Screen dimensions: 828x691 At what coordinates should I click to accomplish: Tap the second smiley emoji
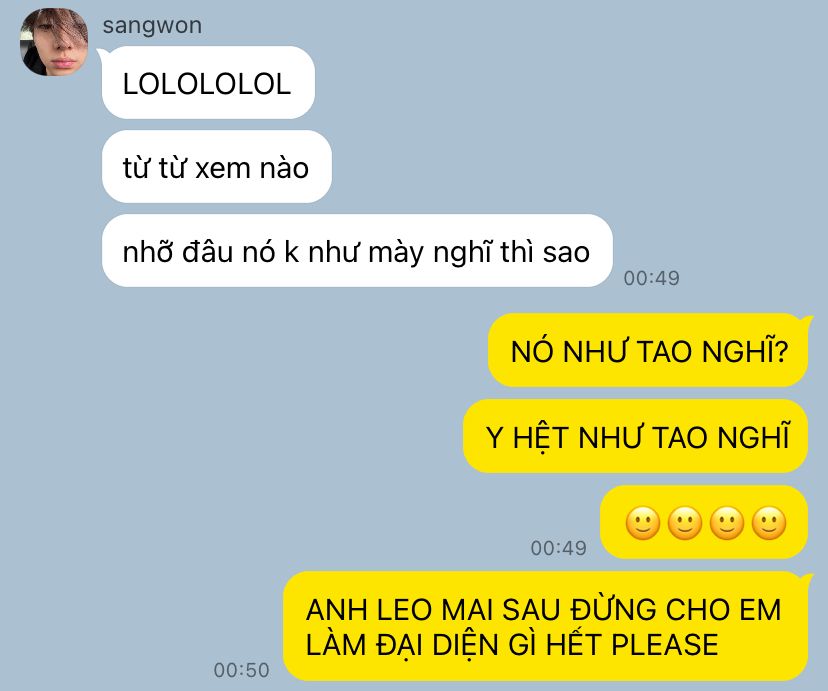(x=685, y=523)
